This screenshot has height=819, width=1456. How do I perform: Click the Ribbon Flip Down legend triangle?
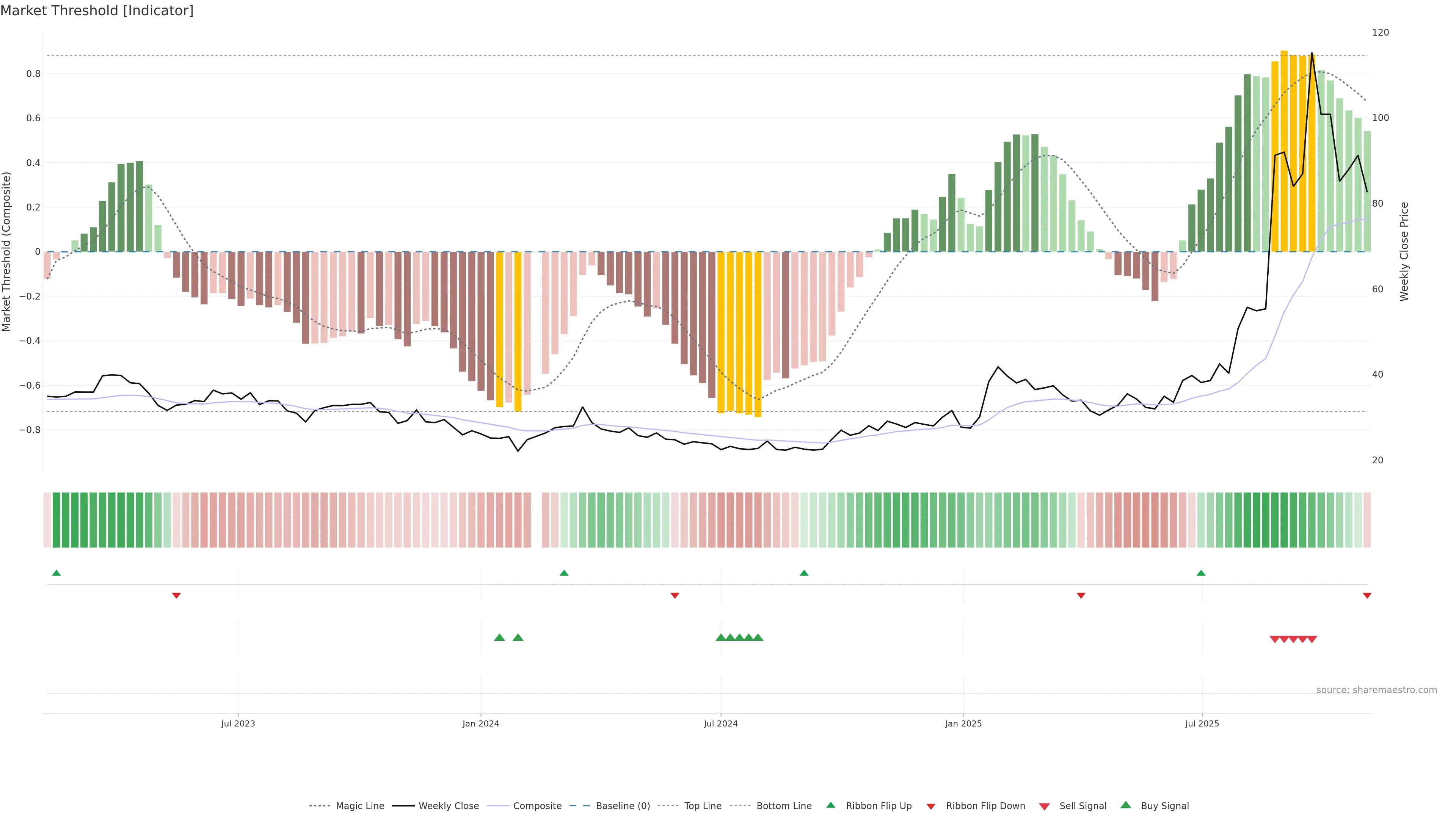click(931, 806)
